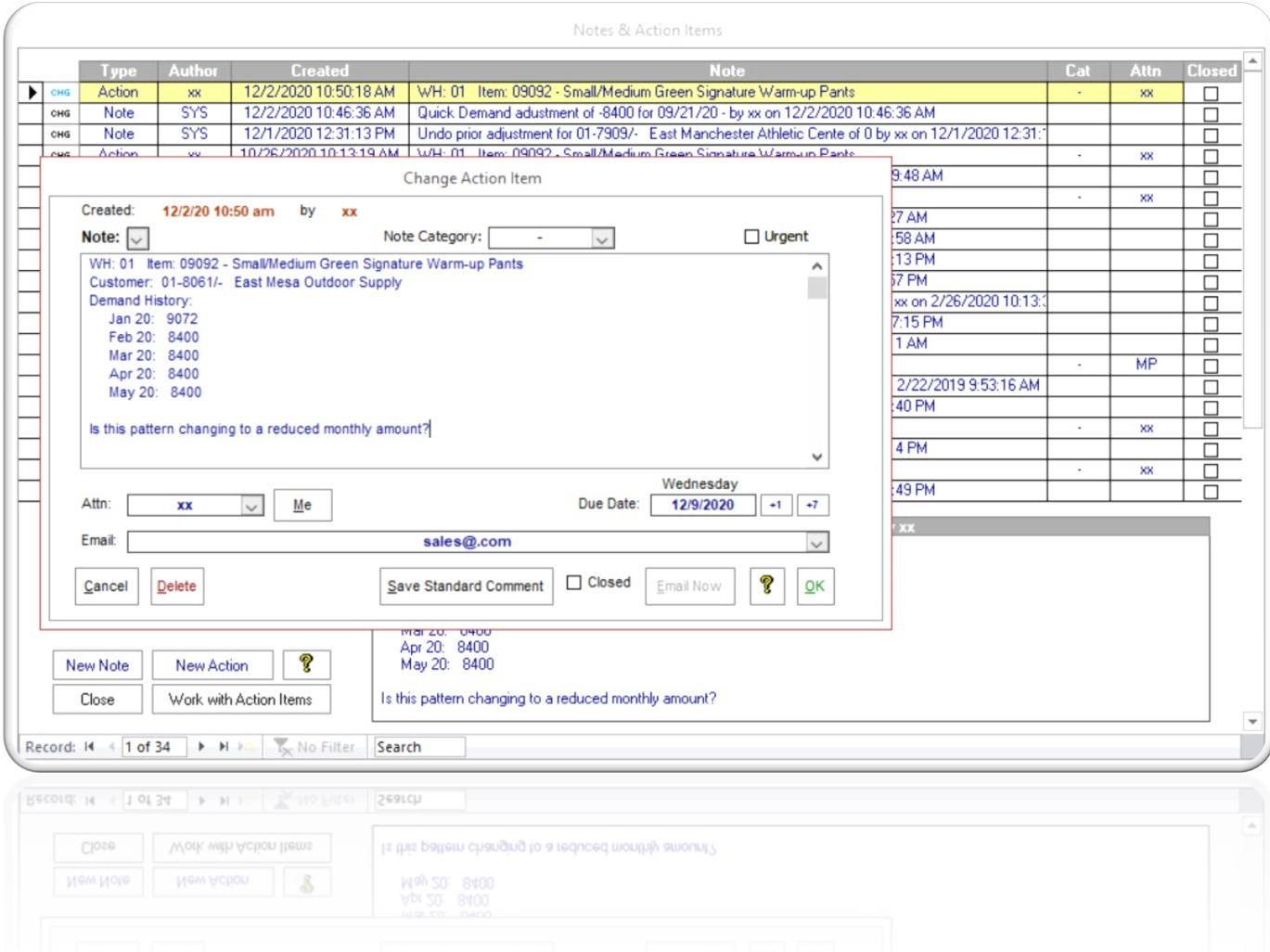Go to next record navigation arrow
Image resolution: width=1270 pixels, height=952 pixels.
(201, 746)
